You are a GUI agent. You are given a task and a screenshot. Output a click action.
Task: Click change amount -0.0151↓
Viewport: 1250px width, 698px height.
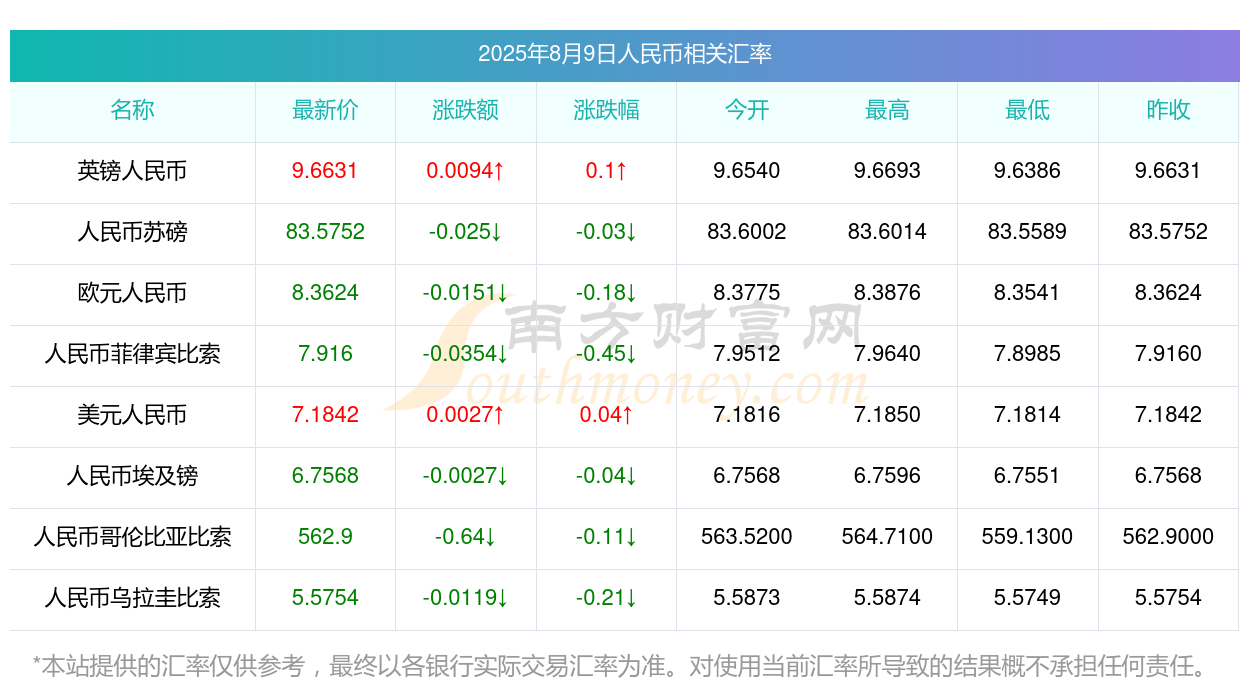tap(466, 293)
